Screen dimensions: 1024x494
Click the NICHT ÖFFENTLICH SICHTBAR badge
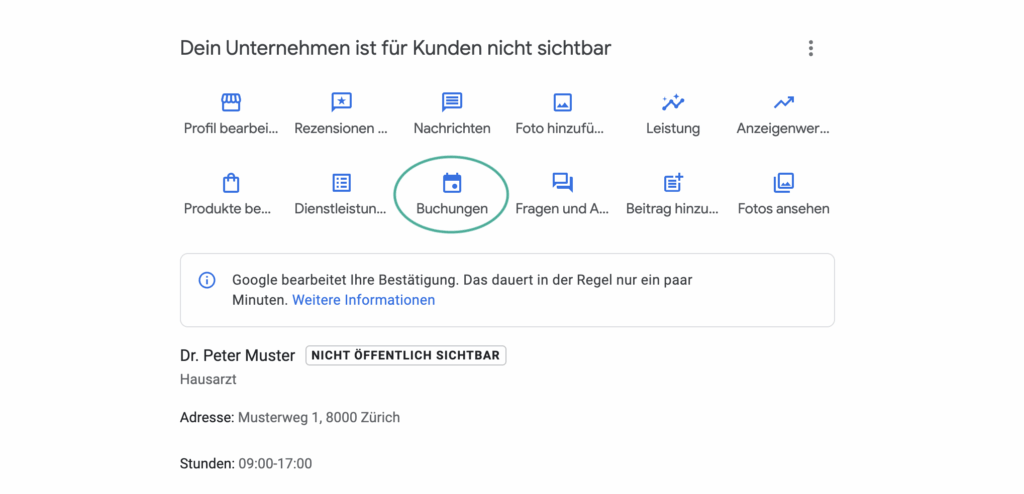pos(406,355)
